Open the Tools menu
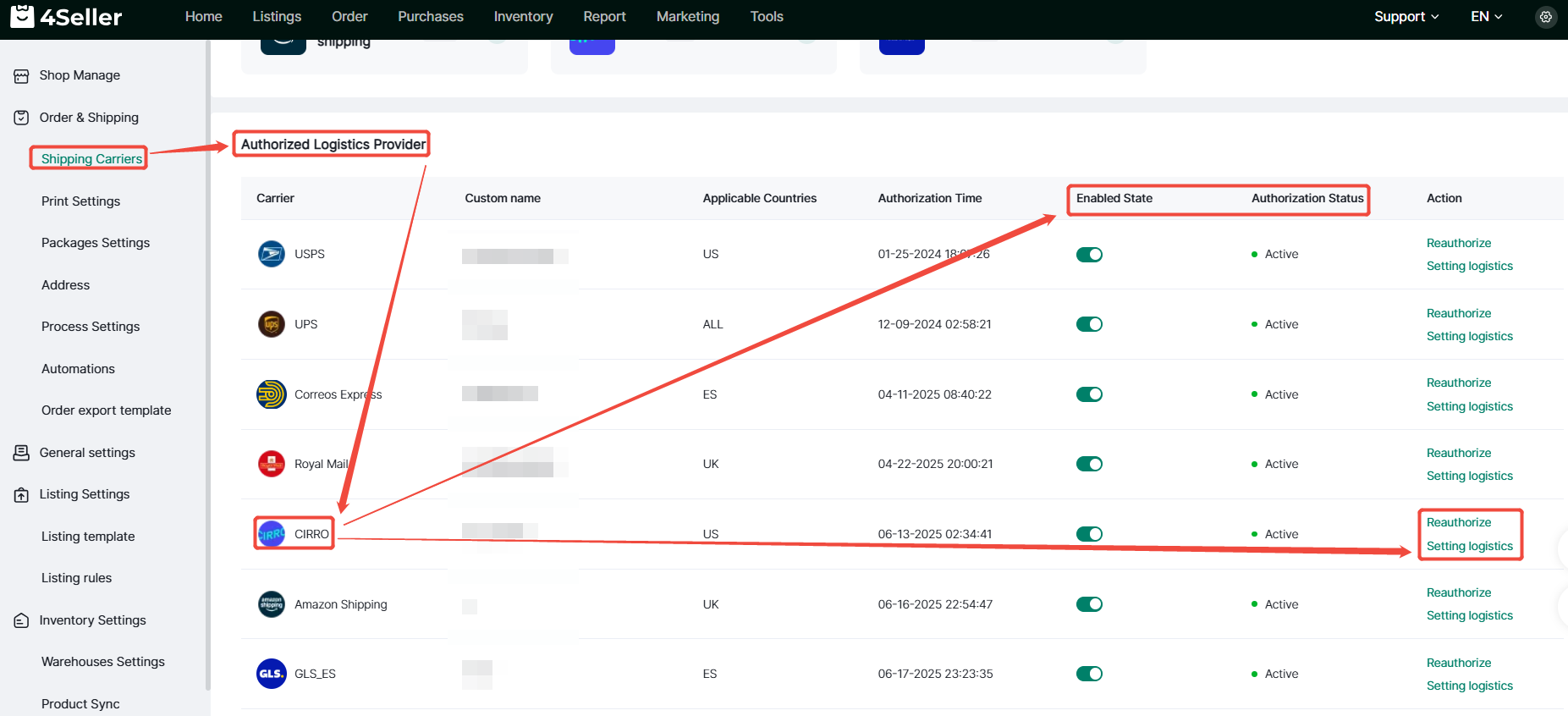Viewport: 1568px width, 716px height. (x=767, y=17)
